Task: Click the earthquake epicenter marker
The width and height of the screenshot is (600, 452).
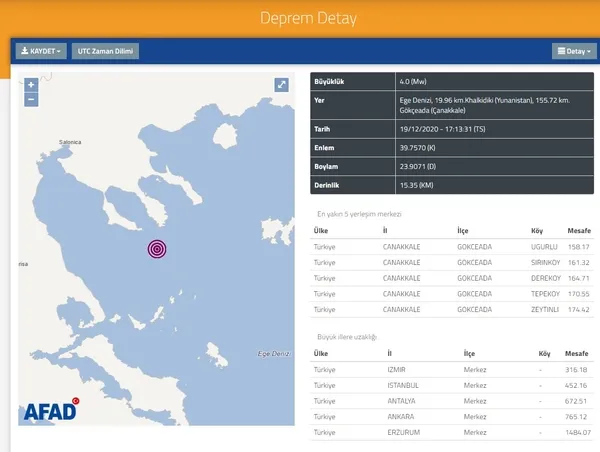Action: coord(157,249)
